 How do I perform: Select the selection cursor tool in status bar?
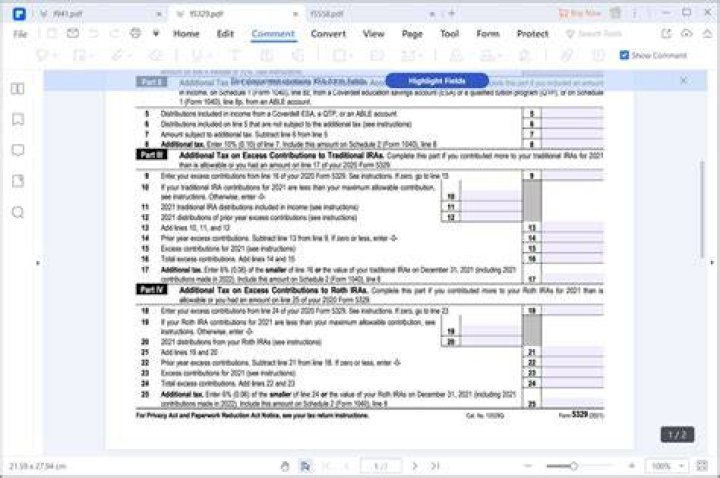click(x=305, y=466)
